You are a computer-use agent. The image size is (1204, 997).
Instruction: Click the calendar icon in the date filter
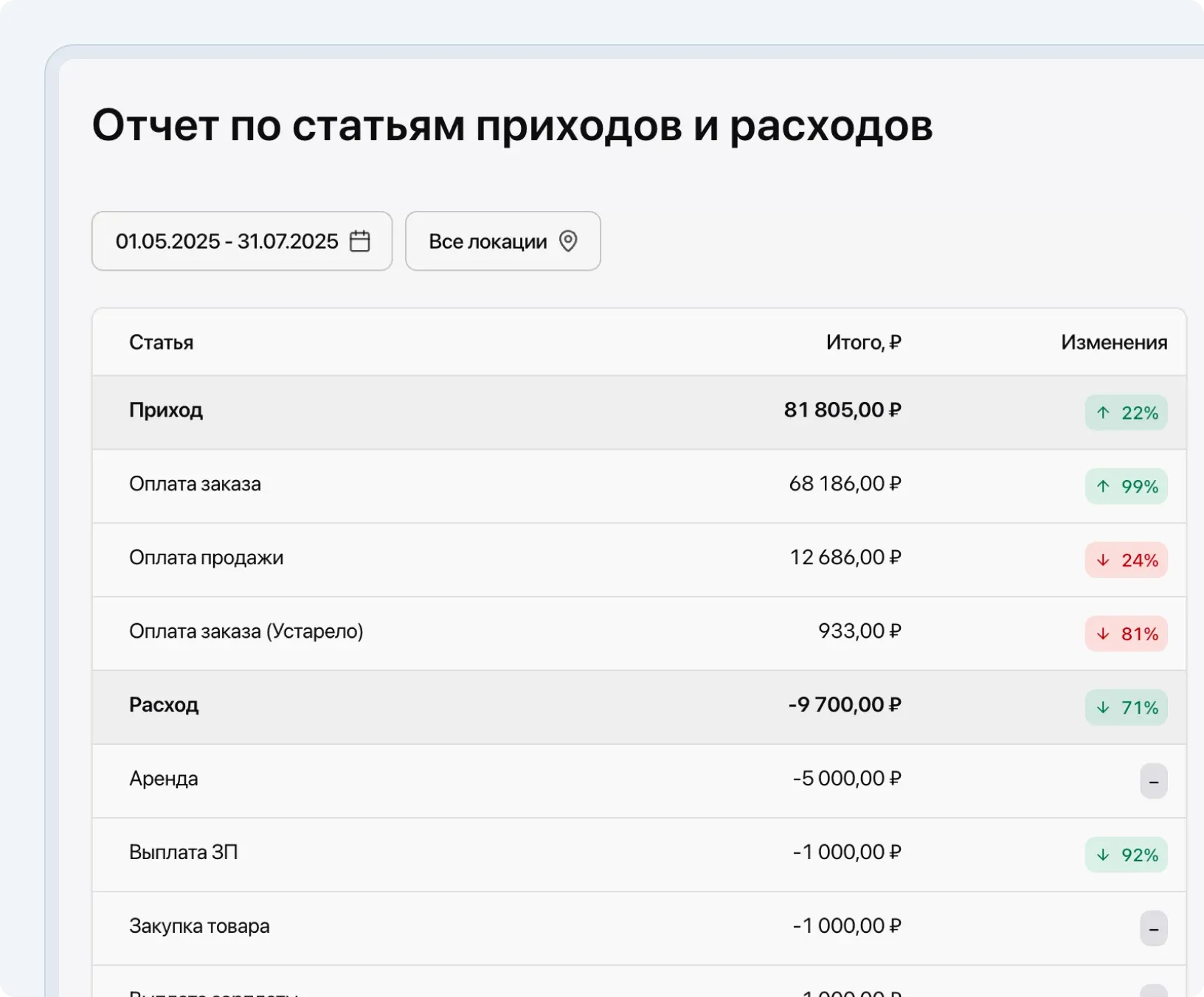point(359,240)
